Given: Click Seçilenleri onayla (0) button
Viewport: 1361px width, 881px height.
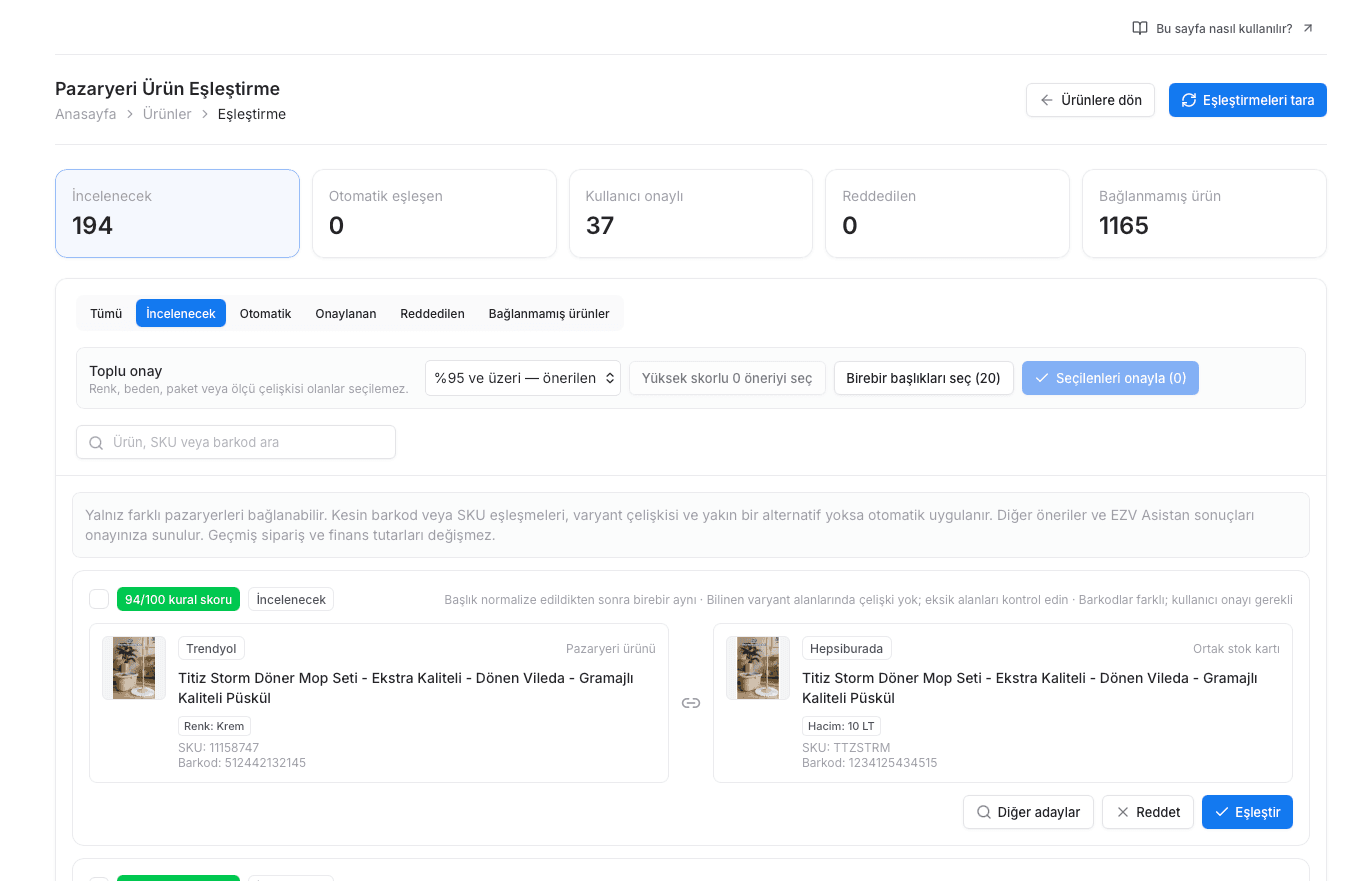Looking at the screenshot, I should (x=1110, y=378).
